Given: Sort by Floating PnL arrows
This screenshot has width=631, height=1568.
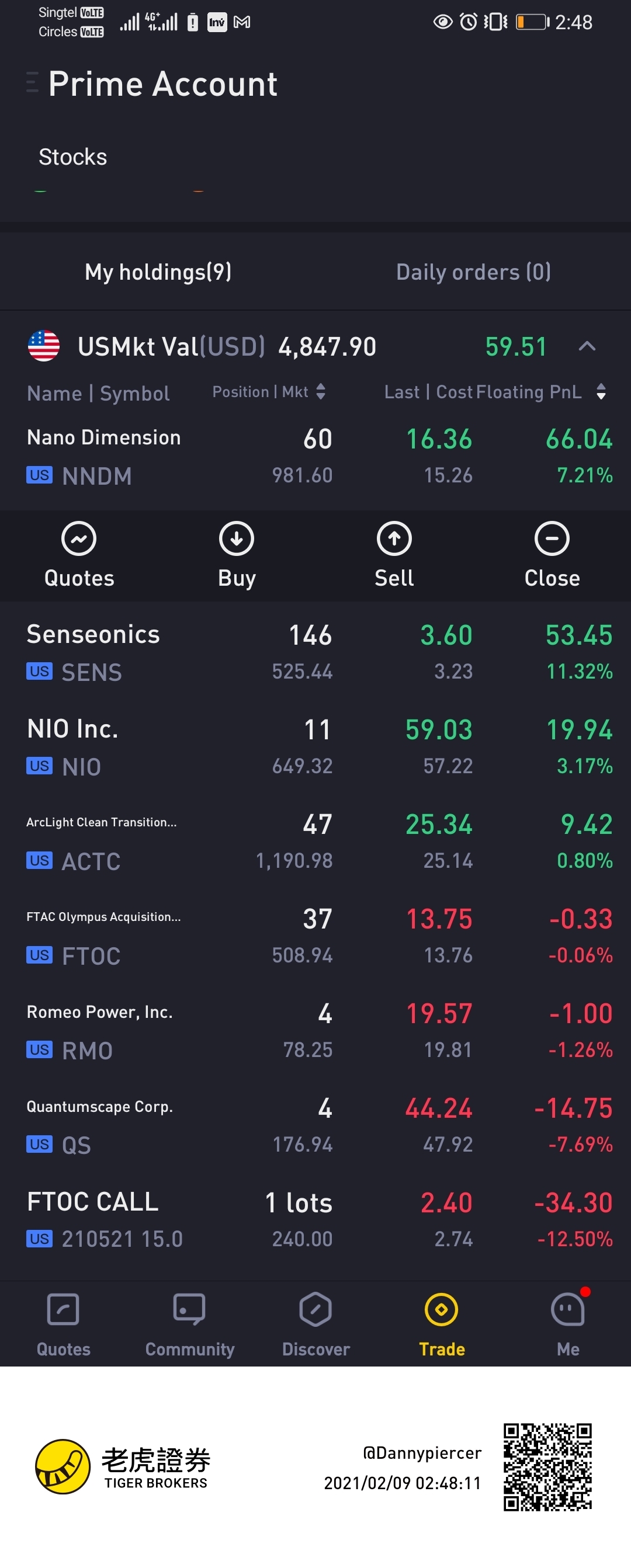Looking at the screenshot, I should click(x=601, y=392).
